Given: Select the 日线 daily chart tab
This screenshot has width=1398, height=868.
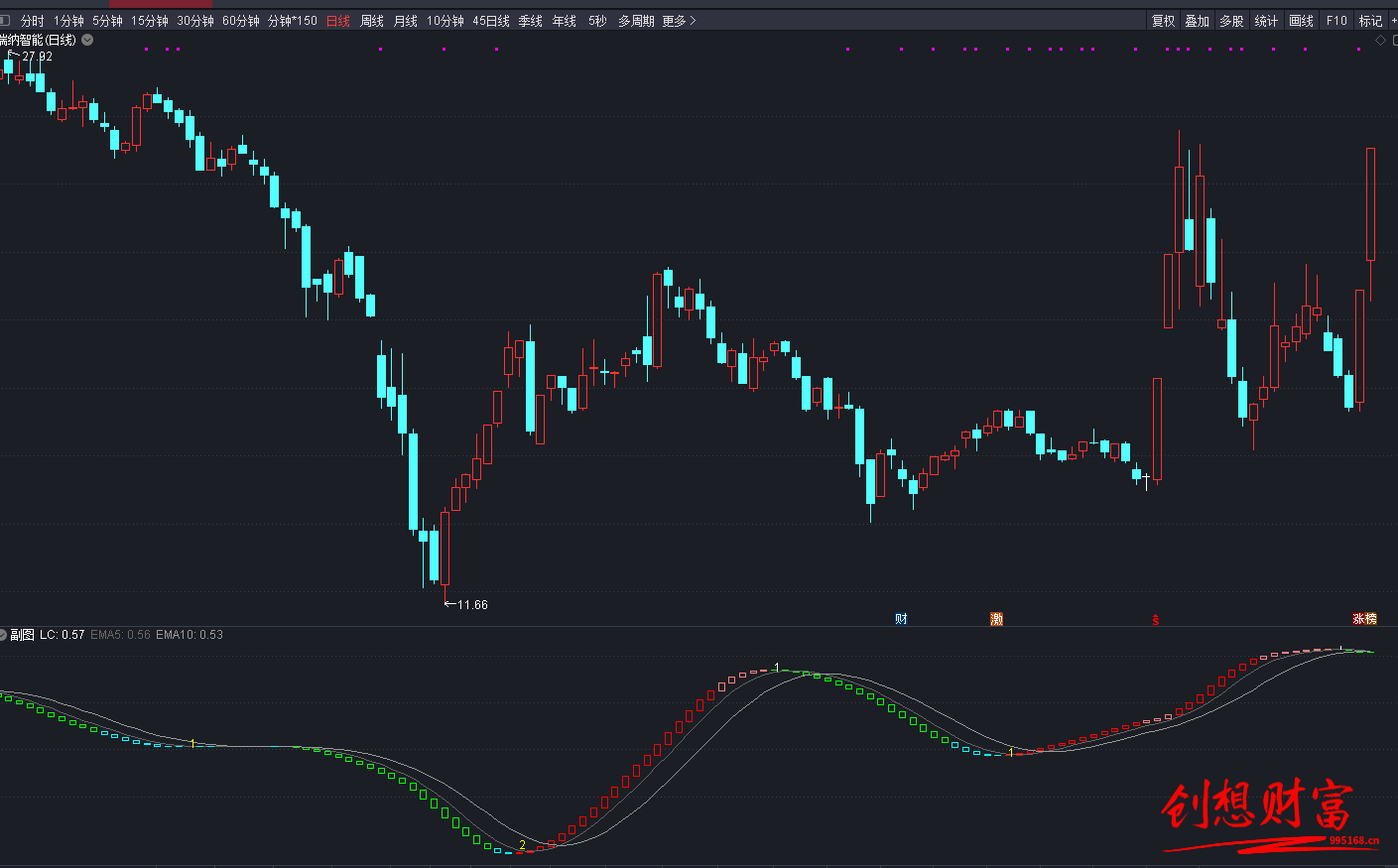Looking at the screenshot, I should click(338, 21).
